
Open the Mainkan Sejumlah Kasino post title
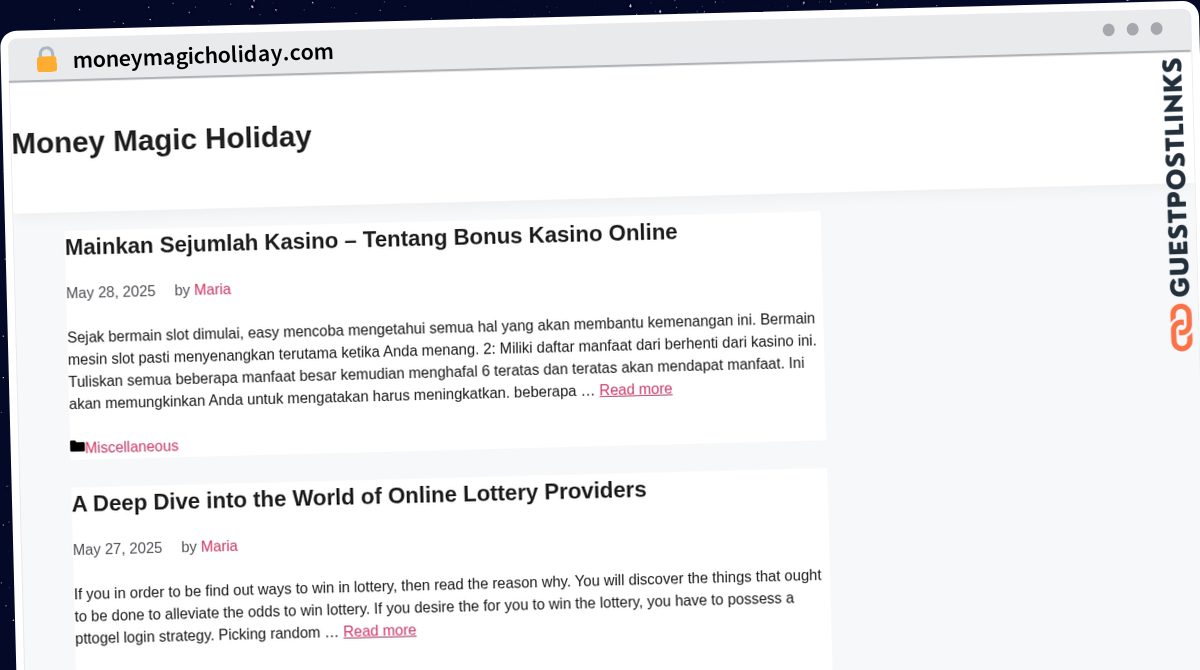point(371,238)
